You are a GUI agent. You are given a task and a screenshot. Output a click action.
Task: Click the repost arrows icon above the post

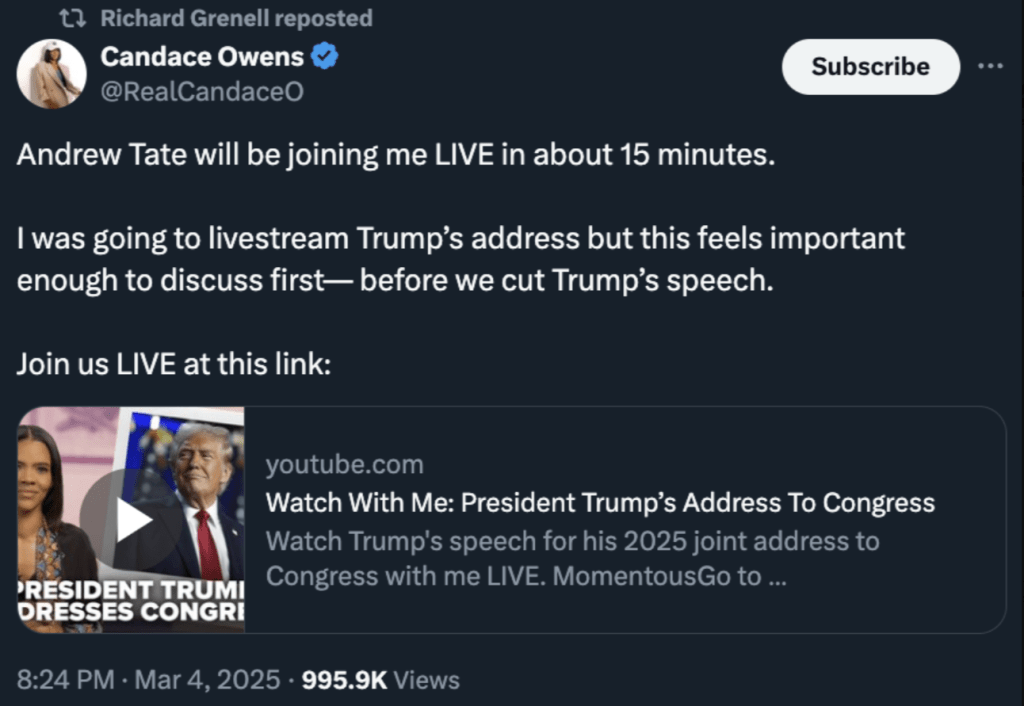coord(72,18)
